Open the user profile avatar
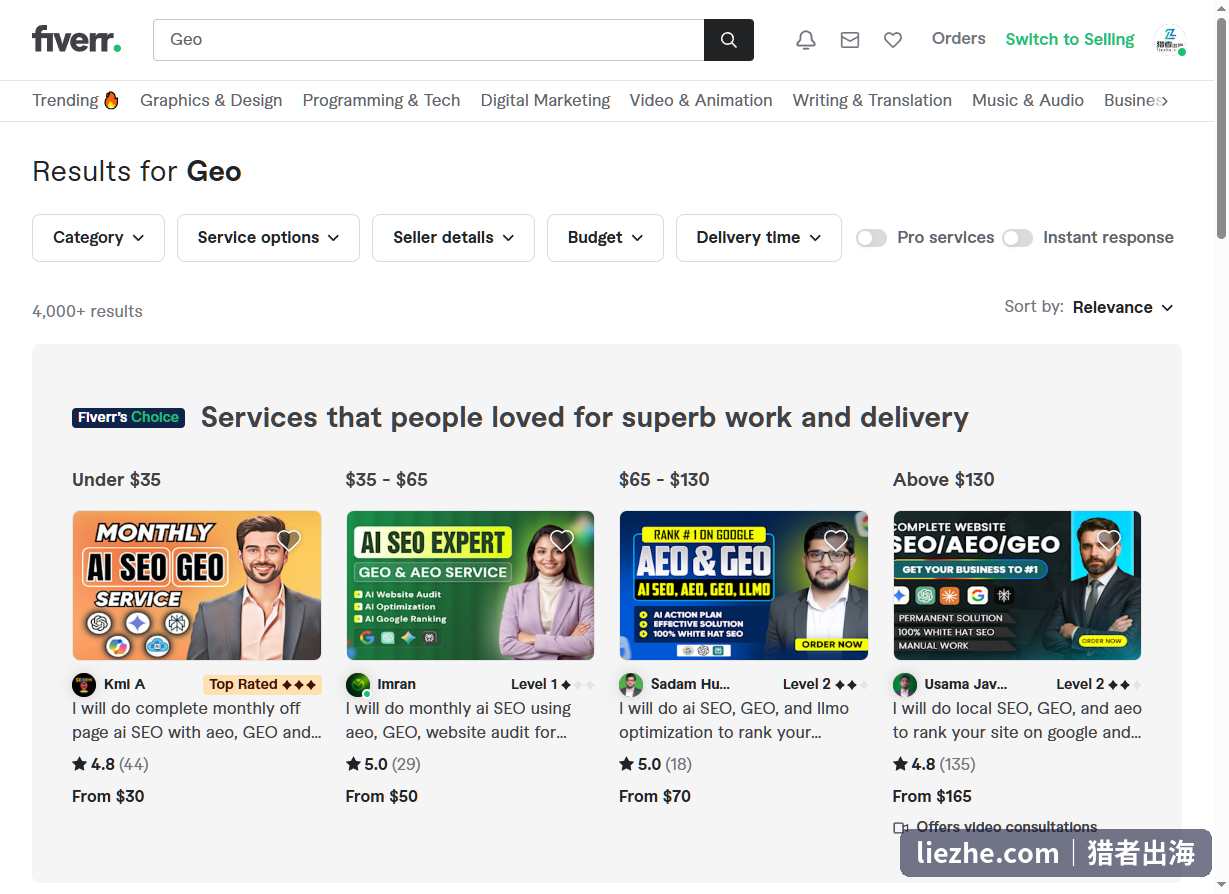 coord(1169,40)
